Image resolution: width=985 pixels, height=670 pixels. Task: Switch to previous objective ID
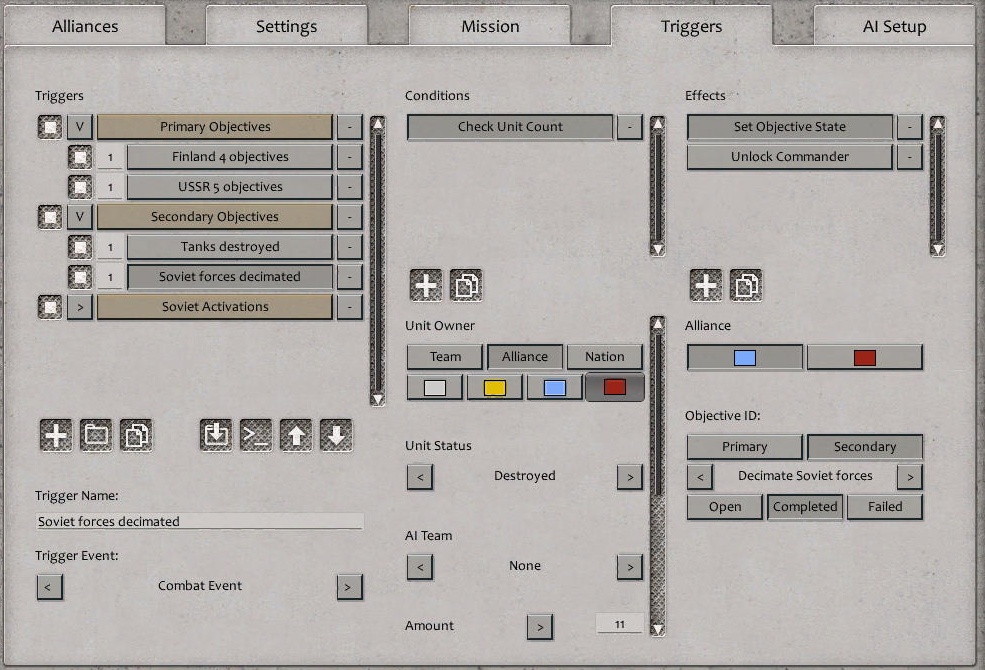pos(700,477)
